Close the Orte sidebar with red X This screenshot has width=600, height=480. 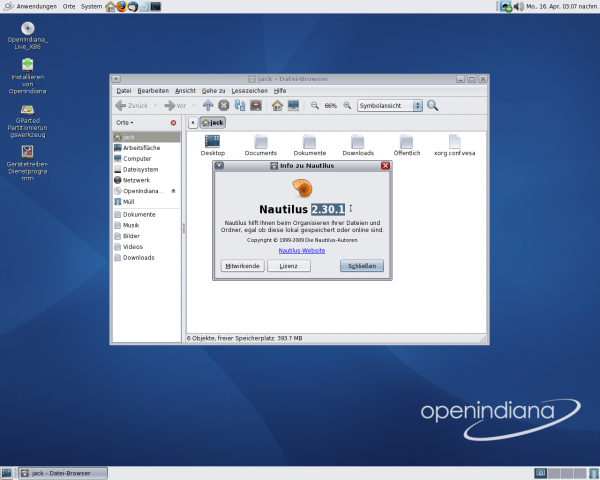(x=173, y=123)
